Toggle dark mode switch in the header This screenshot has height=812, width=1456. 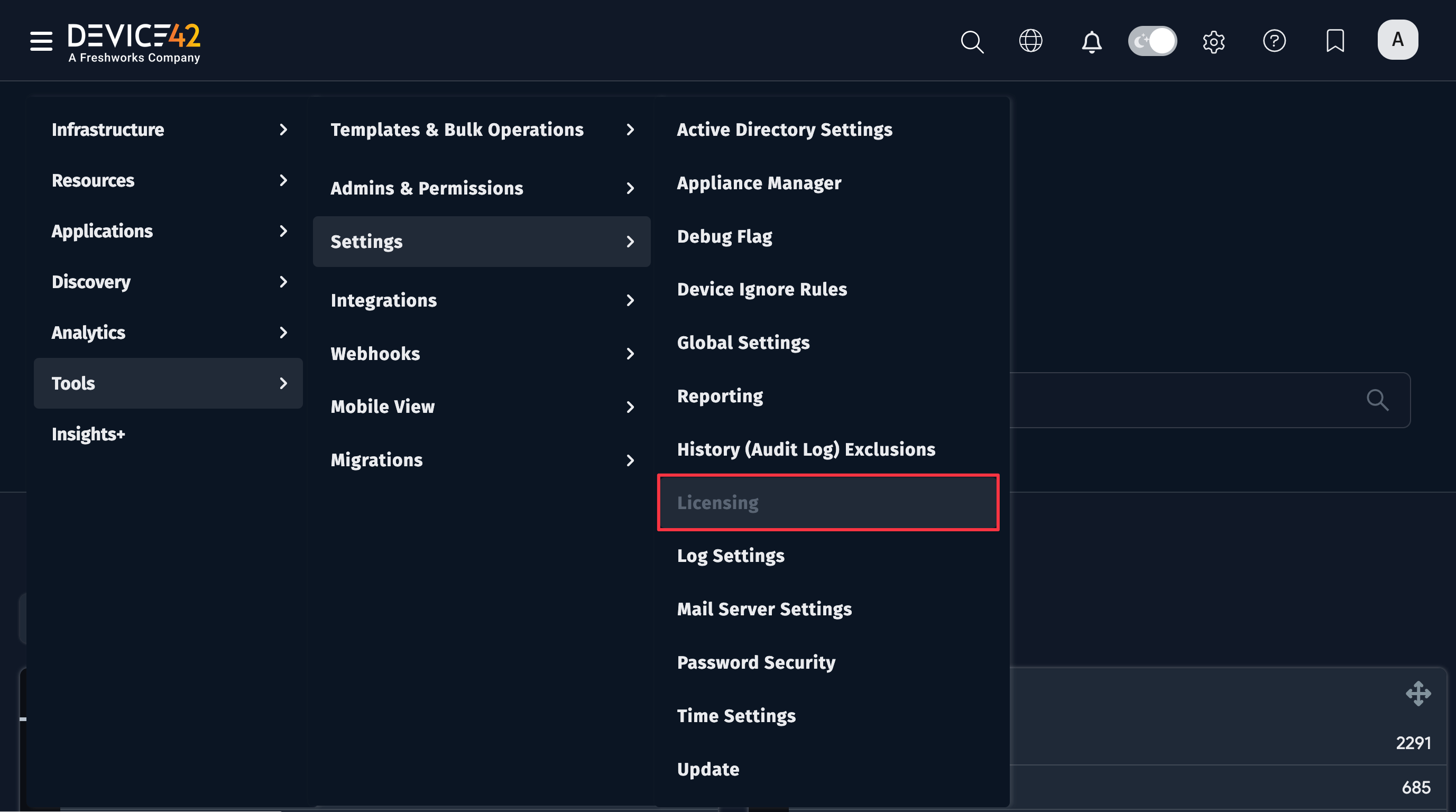pos(1152,41)
